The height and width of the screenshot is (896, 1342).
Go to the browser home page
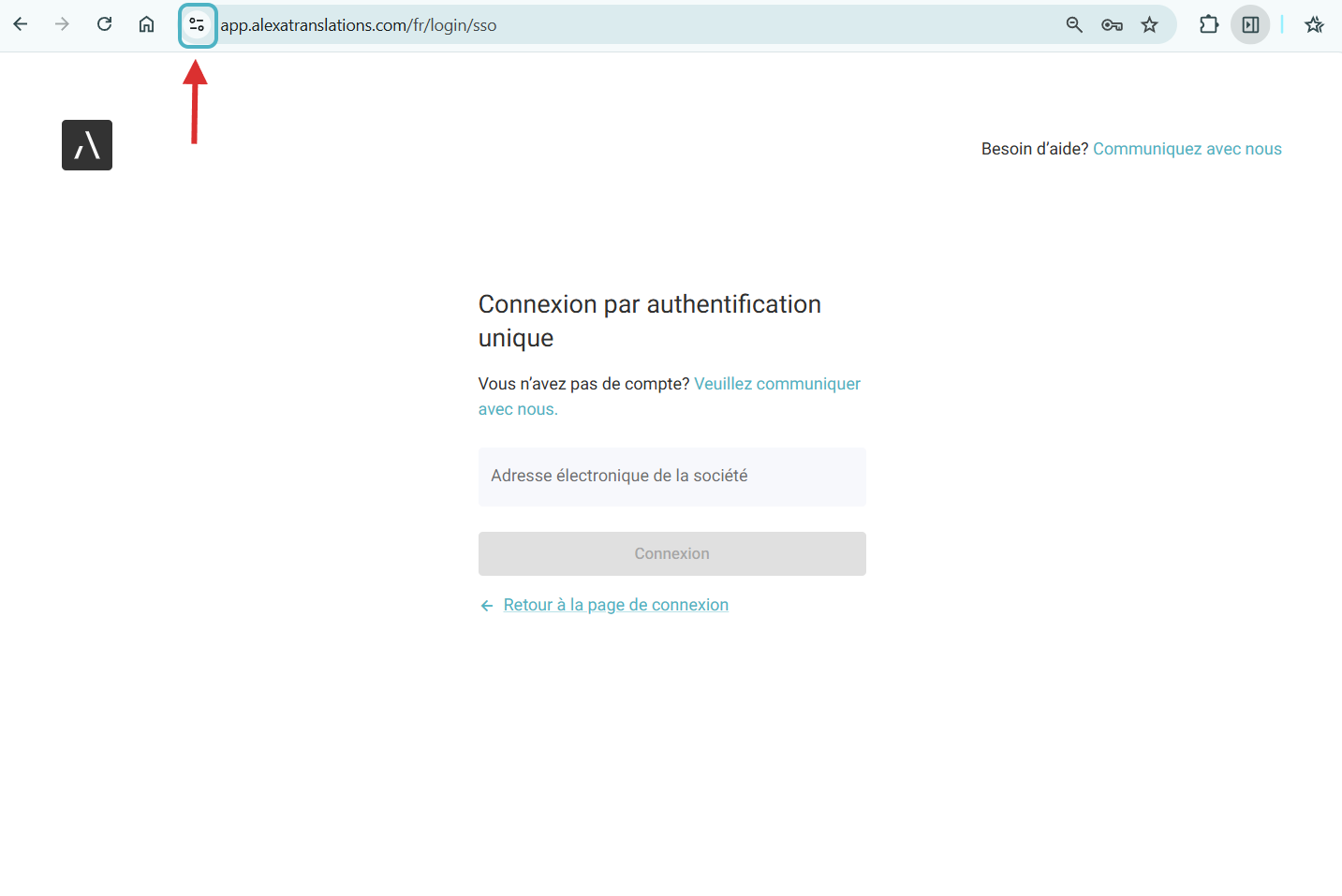click(147, 24)
